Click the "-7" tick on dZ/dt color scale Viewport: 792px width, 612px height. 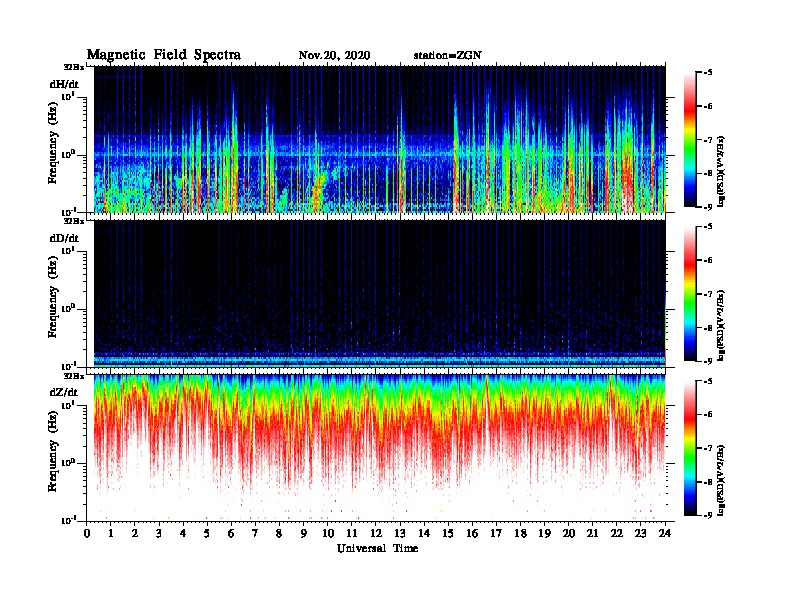[x=708, y=448]
